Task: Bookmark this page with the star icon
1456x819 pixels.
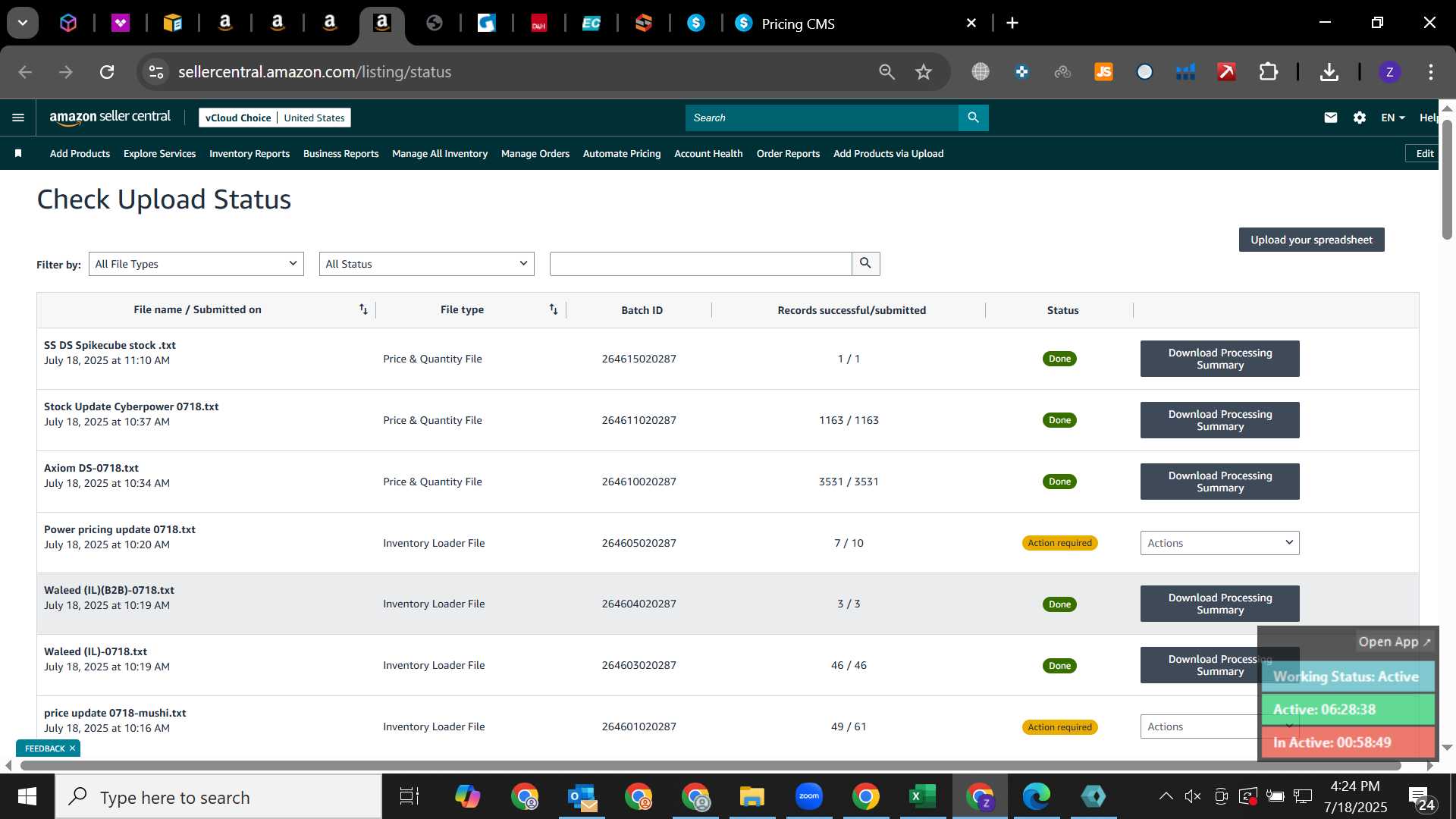Action: pyautogui.click(x=923, y=72)
